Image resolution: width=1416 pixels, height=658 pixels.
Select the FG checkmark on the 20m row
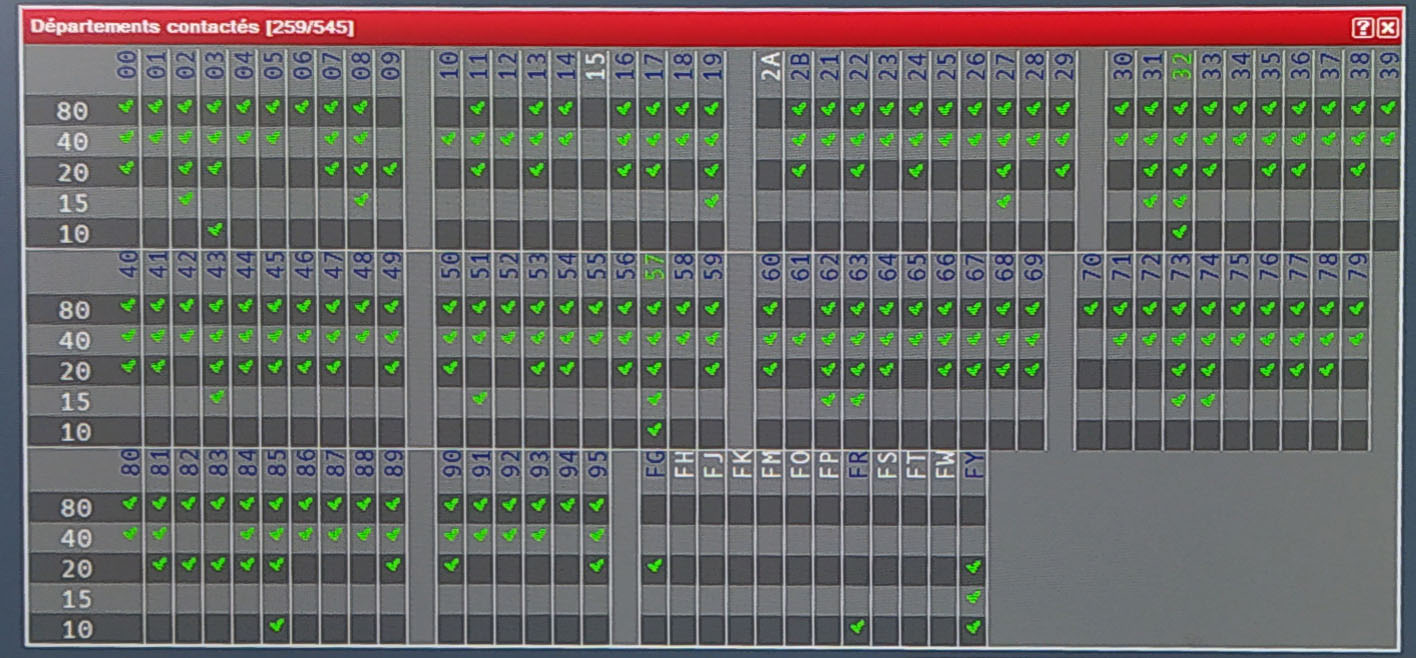point(654,566)
